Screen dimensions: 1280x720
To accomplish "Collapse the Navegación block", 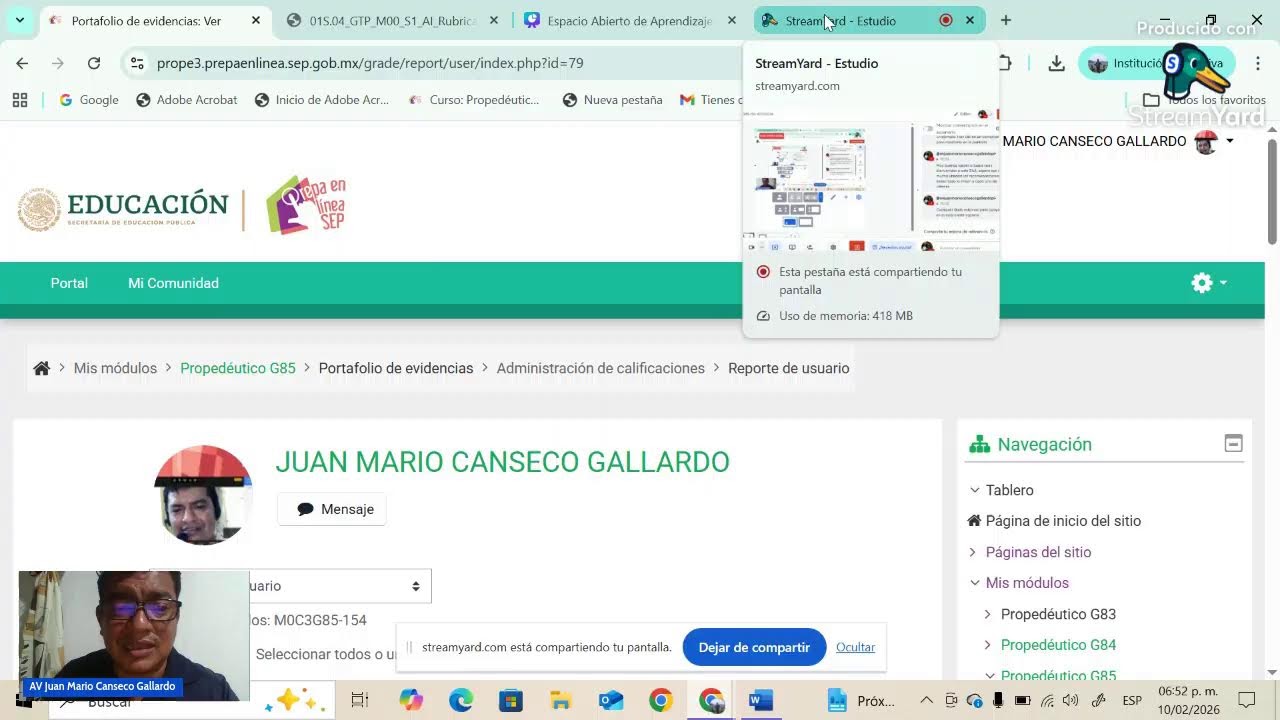I will click(x=1233, y=444).
